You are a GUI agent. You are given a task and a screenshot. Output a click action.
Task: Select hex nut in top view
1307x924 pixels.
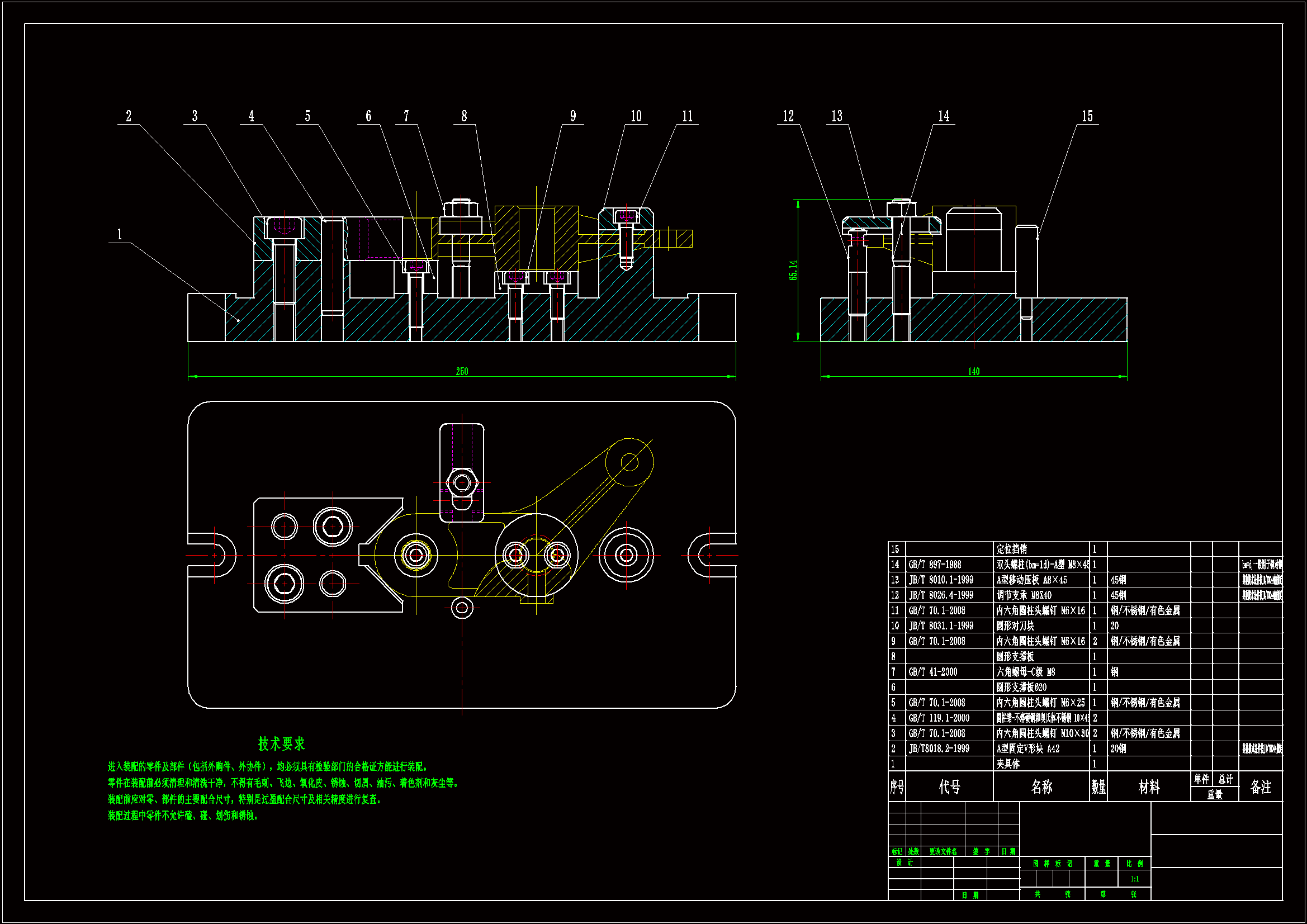[462, 484]
